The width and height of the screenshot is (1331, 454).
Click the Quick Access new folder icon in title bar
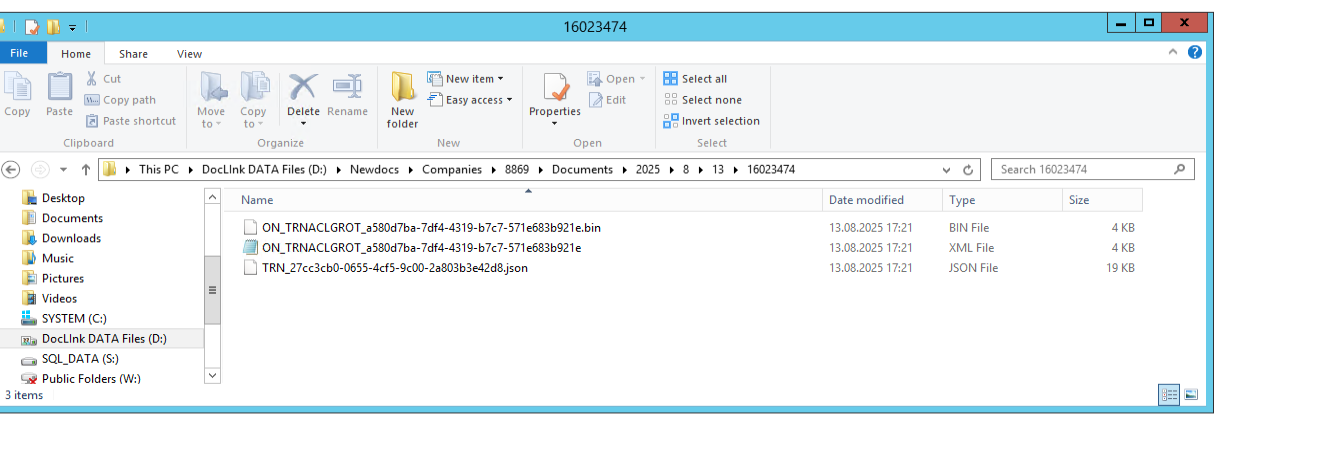[x=54, y=27]
